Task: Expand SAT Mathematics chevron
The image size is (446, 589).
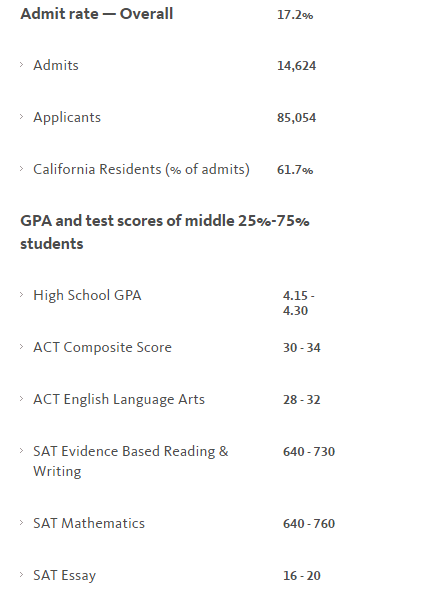Action: pos(21,522)
